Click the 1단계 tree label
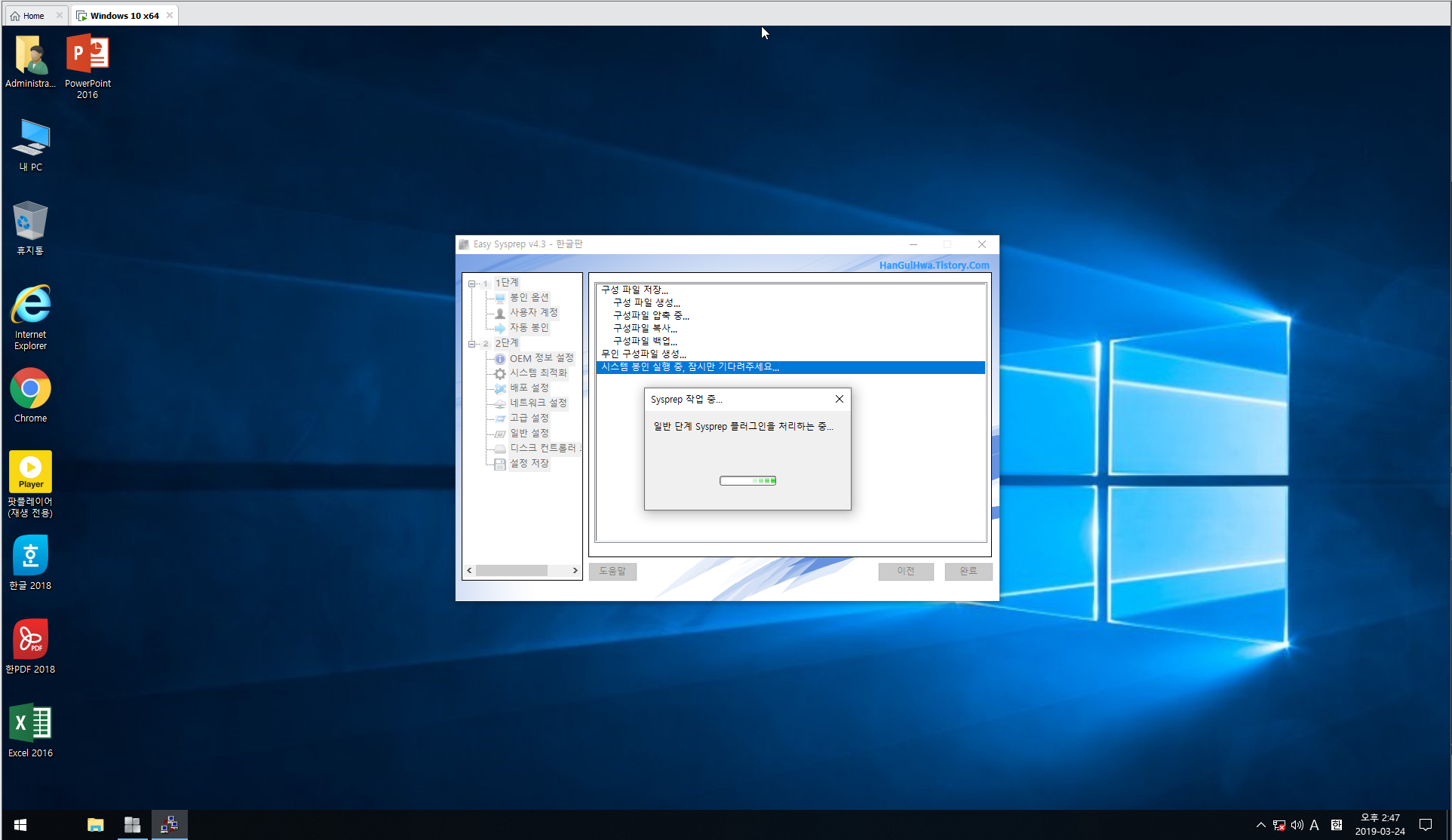The height and width of the screenshot is (840, 1452). [507, 283]
